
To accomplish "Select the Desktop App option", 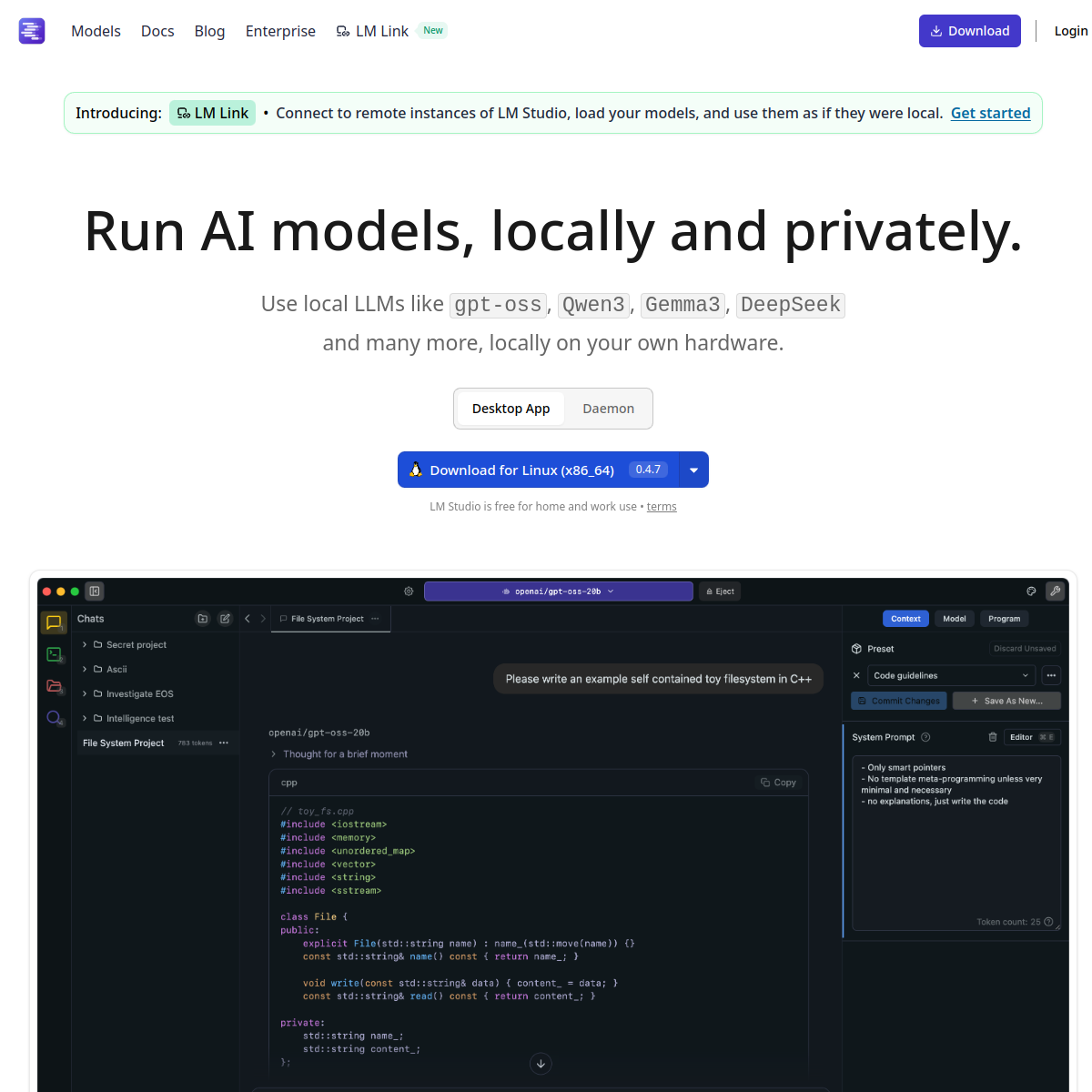I will pos(511,409).
